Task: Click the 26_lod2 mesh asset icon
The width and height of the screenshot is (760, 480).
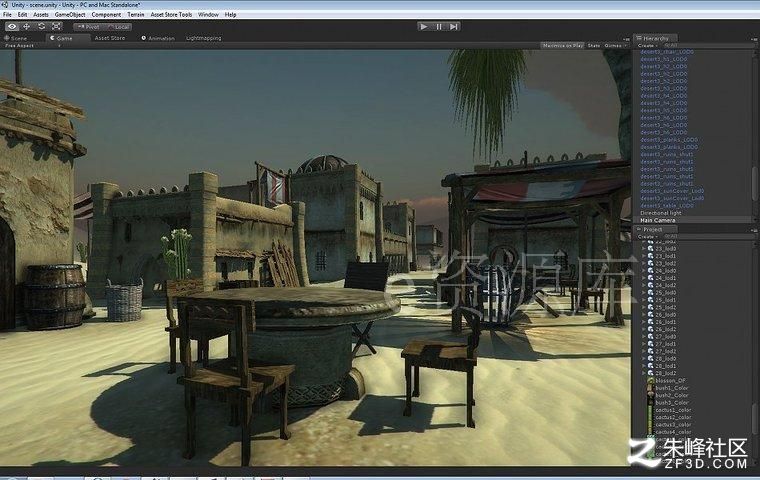Action: [x=650, y=329]
